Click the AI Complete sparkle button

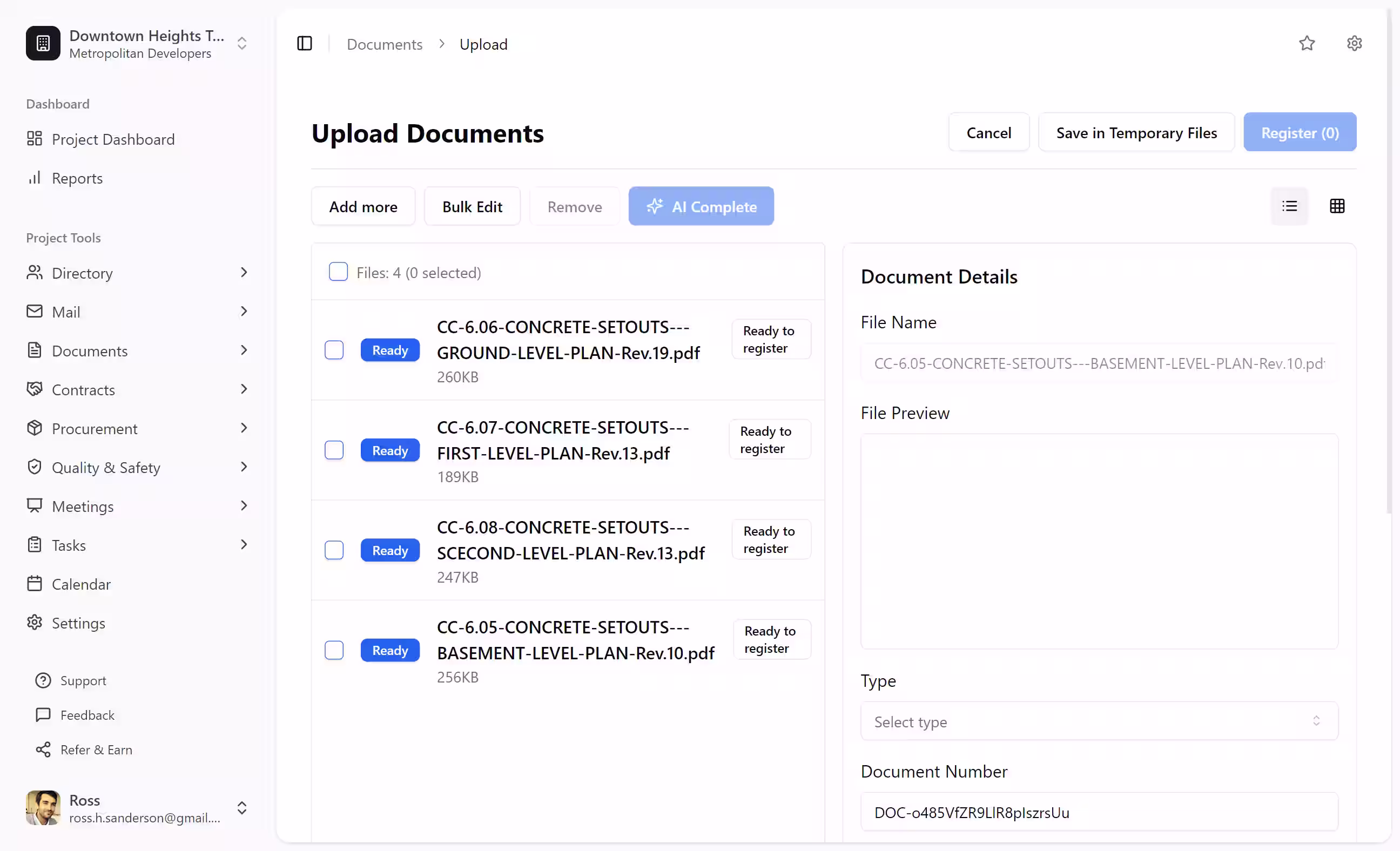701,206
